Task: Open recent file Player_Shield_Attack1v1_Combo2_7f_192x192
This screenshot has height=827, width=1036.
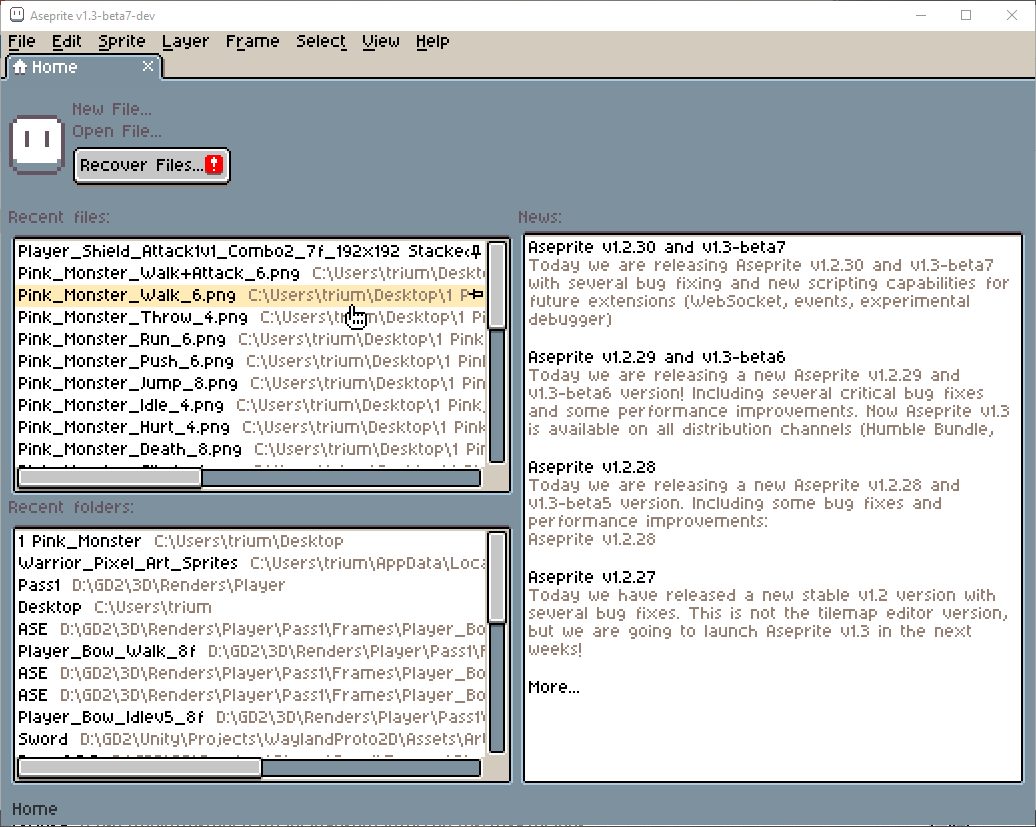Action: (250, 251)
